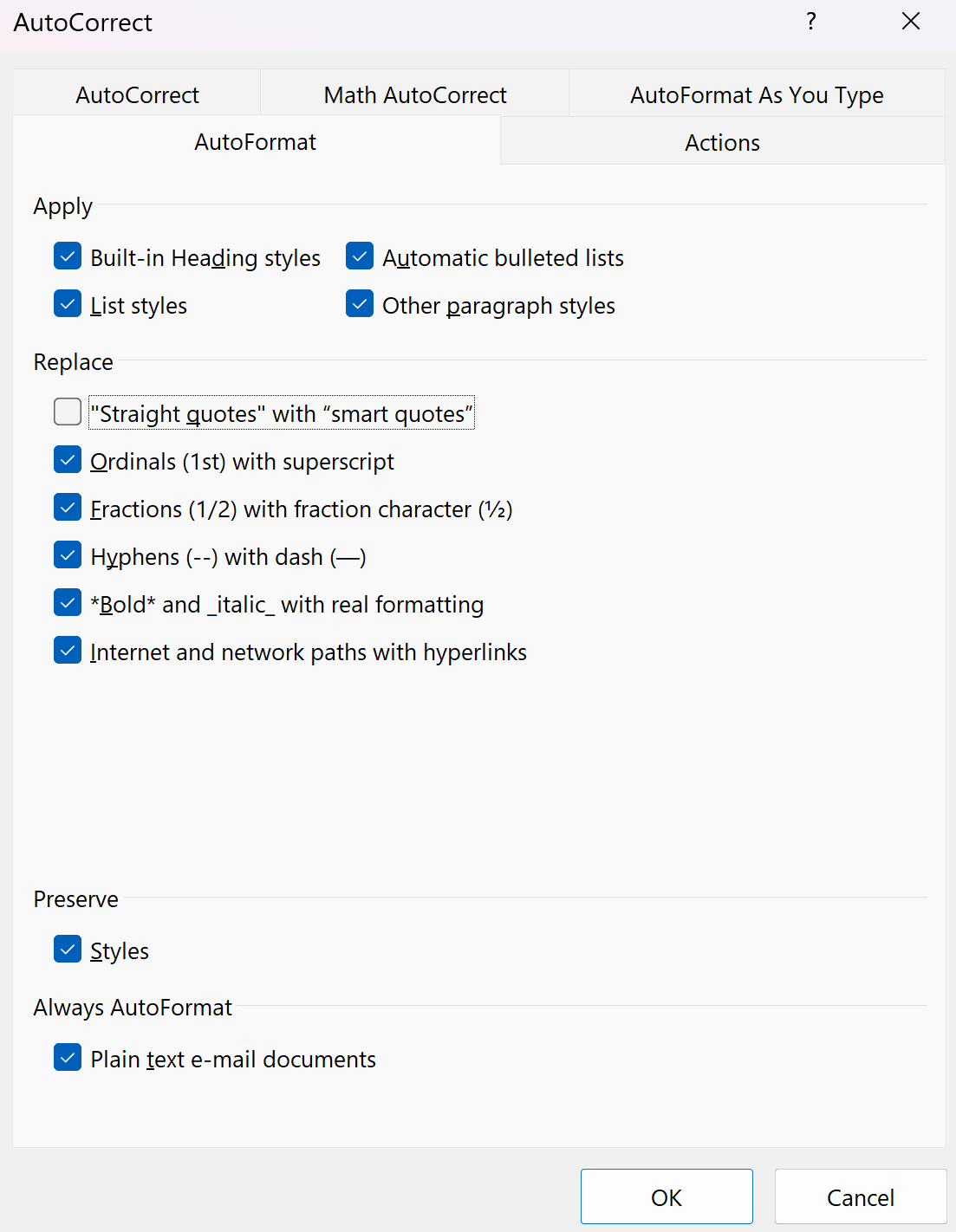Toggle Plain text e-mail documents
956x1232 pixels.
pos(68,1059)
